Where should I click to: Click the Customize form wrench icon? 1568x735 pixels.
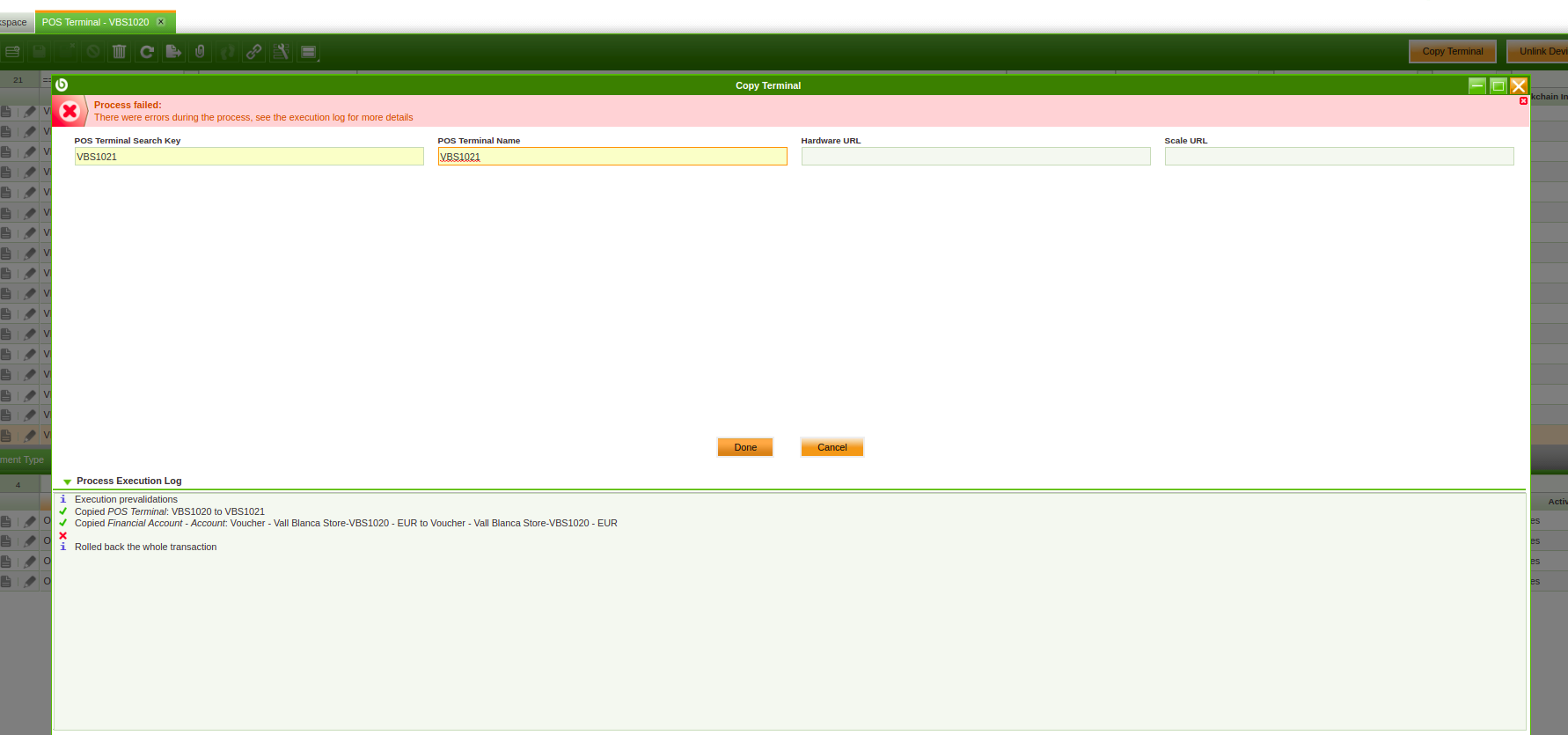click(x=281, y=52)
